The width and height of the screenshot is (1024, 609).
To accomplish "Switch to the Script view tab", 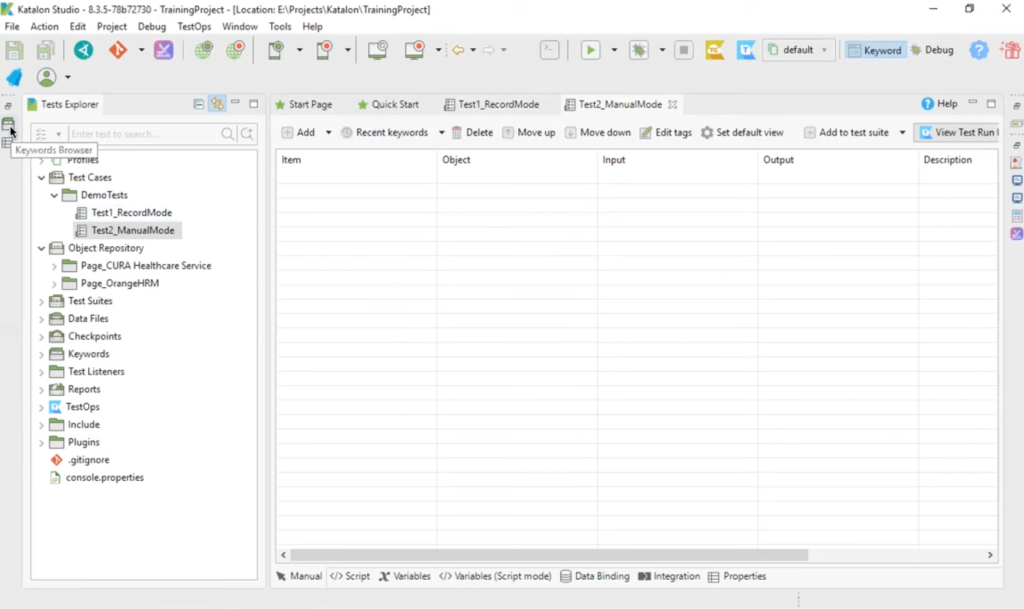I will tap(350, 576).
